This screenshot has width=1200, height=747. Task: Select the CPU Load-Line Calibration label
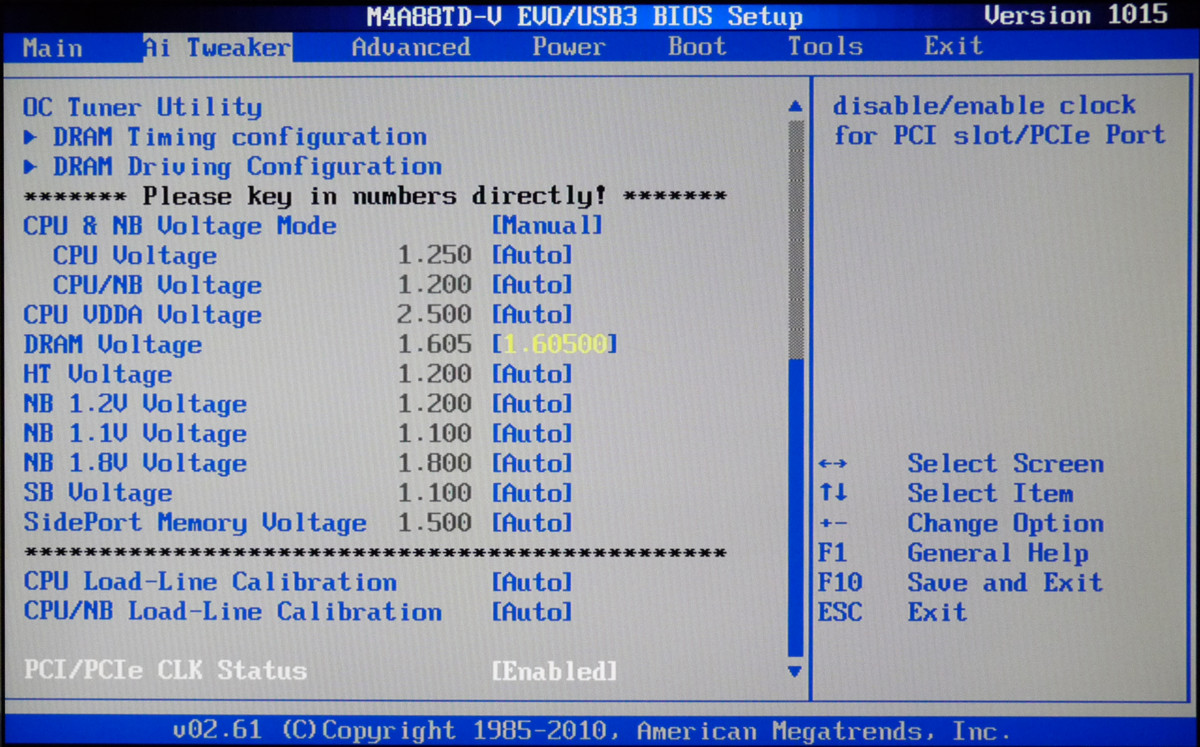click(210, 582)
